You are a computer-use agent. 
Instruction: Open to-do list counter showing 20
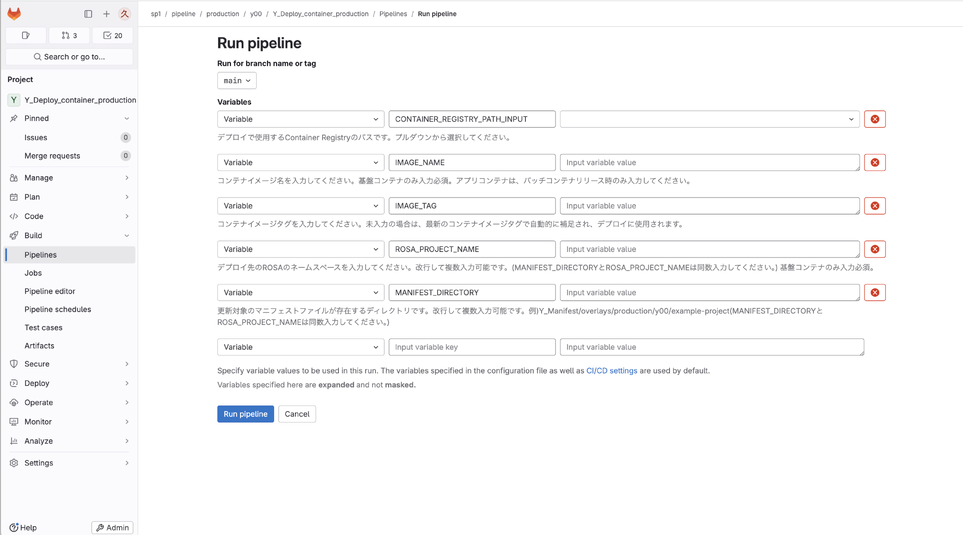pyautogui.click(x=112, y=36)
